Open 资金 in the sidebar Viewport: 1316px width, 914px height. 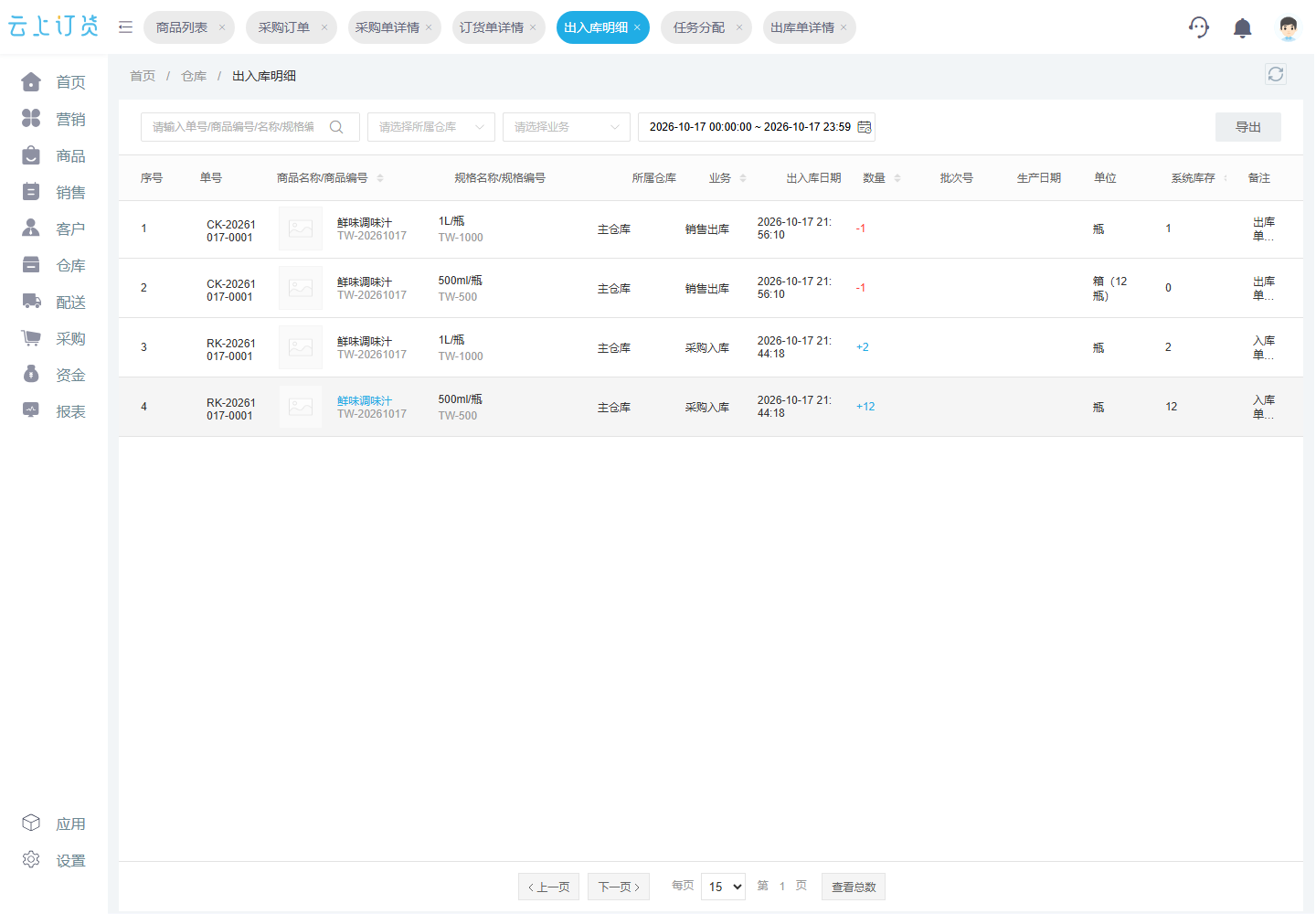pos(54,375)
